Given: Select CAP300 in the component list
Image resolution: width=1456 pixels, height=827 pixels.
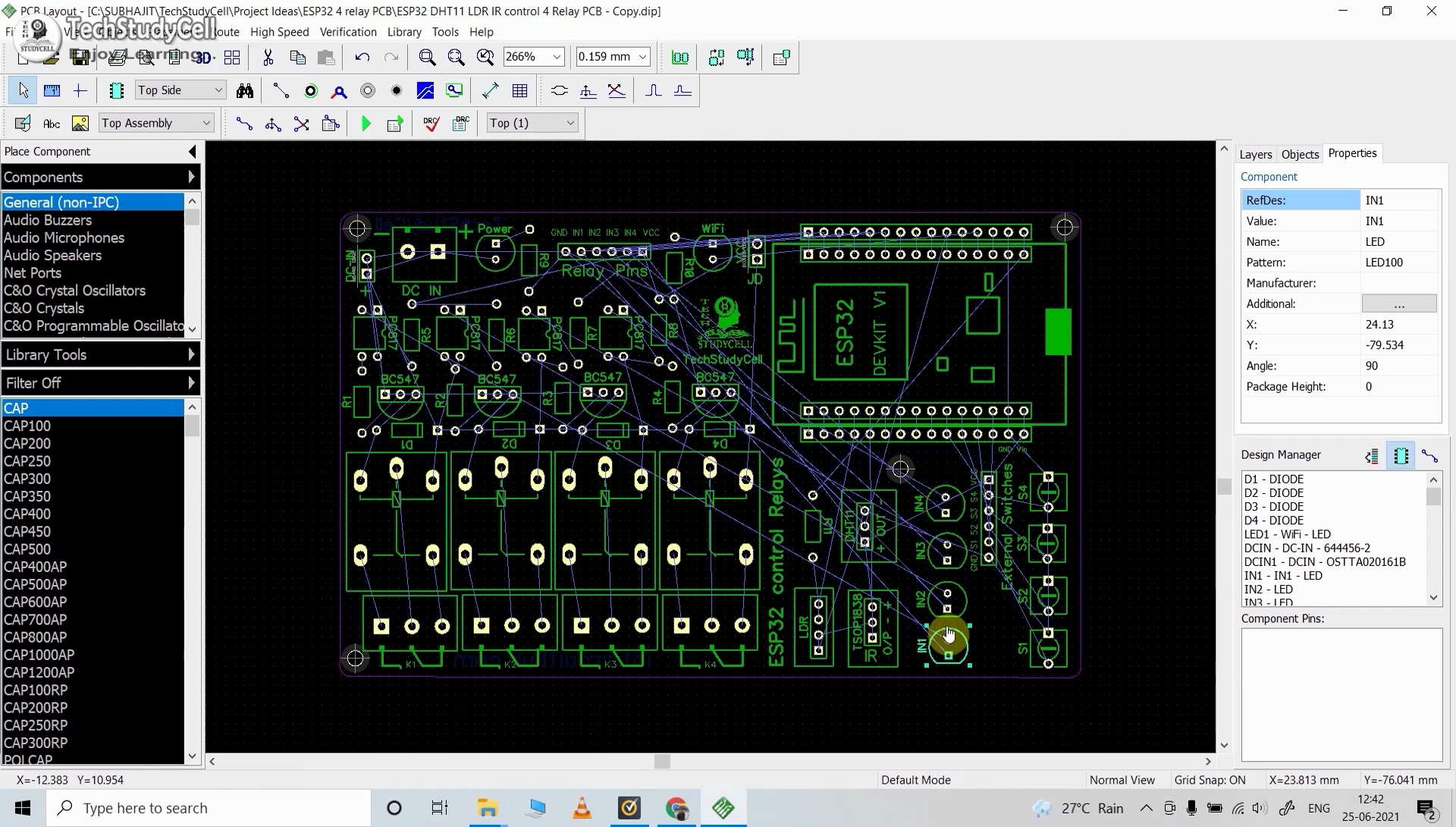Looking at the screenshot, I should 27,479.
